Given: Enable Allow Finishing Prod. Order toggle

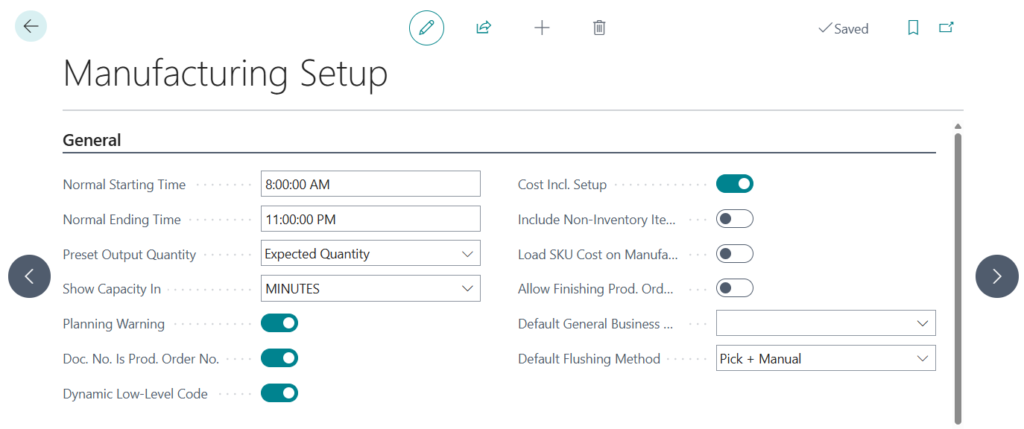Looking at the screenshot, I should point(734,289).
